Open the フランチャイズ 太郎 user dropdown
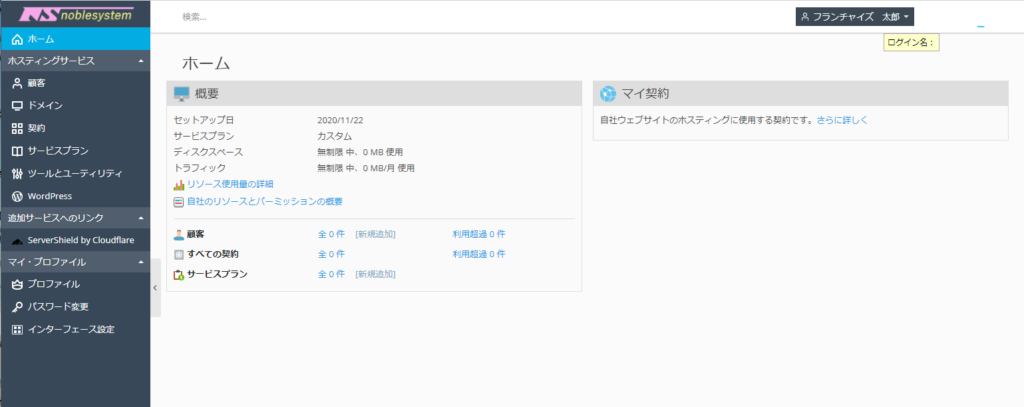Screen dimensions: 1024x407 point(855,17)
